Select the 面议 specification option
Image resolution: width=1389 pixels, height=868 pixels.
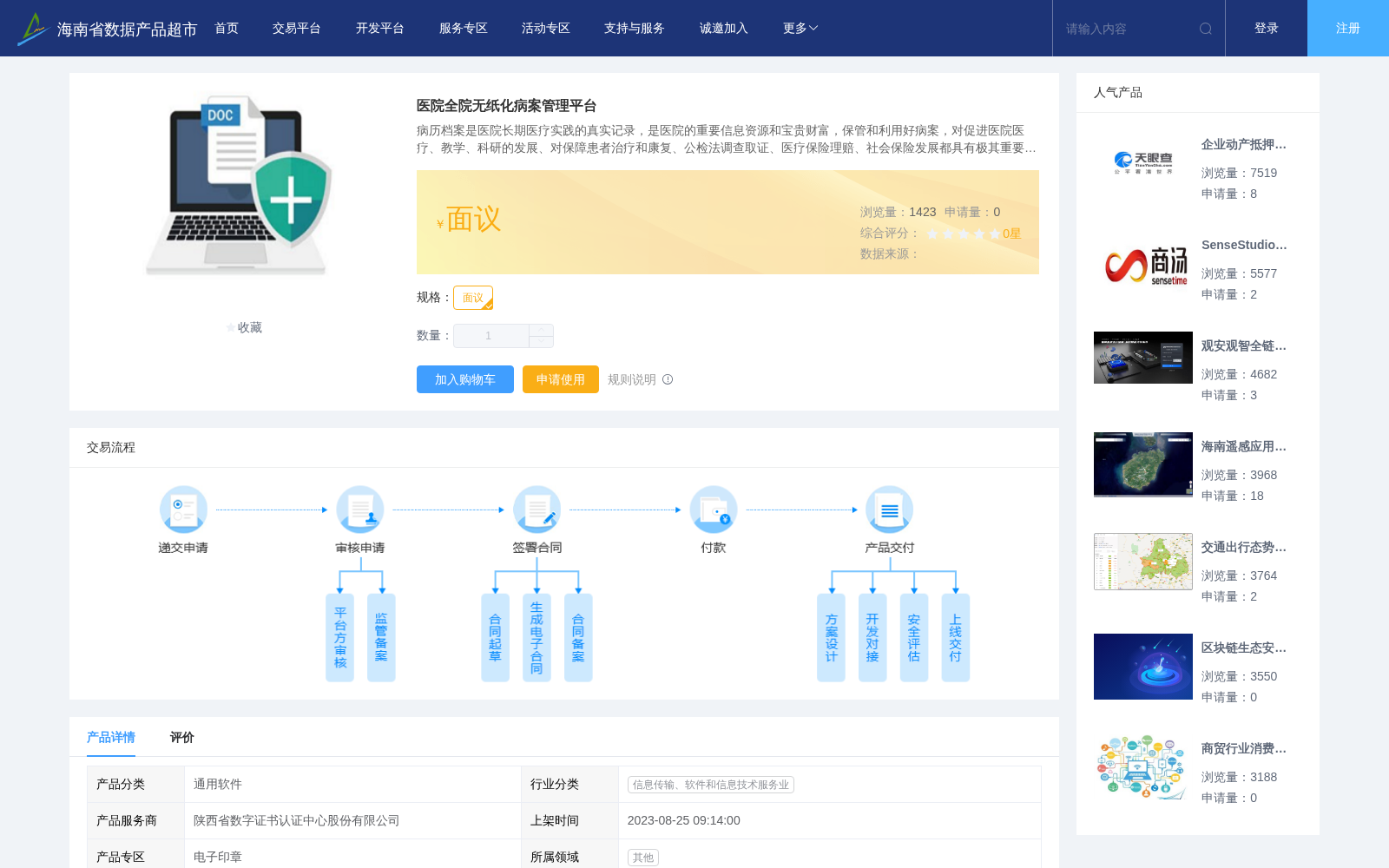(x=473, y=298)
